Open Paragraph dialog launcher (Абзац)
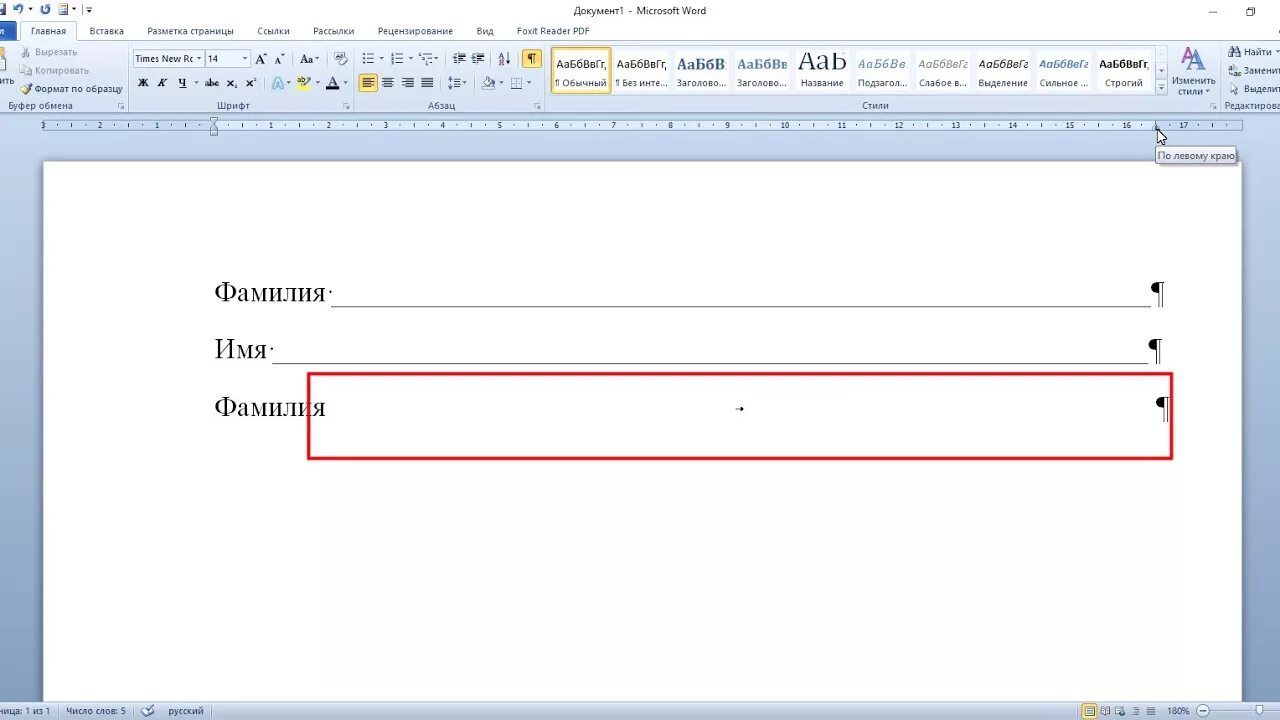Screen dimensions: 1280x720 point(536,106)
